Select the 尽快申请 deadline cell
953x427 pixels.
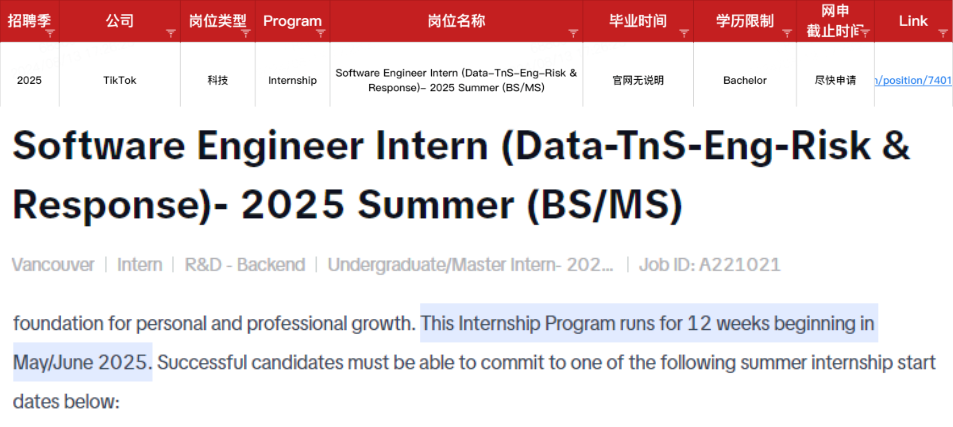pyautogui.click(x=835, y=80)
